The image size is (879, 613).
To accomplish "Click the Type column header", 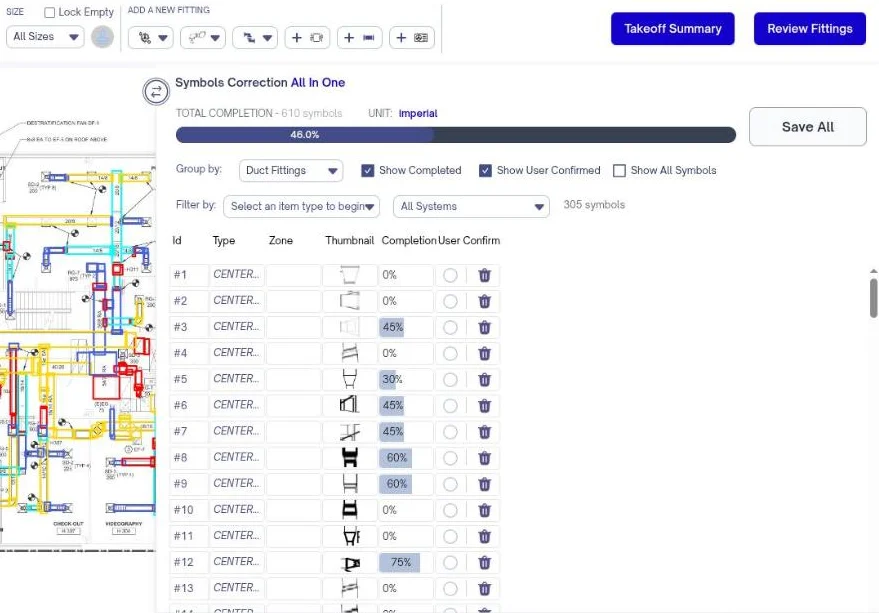I will 224,241.
